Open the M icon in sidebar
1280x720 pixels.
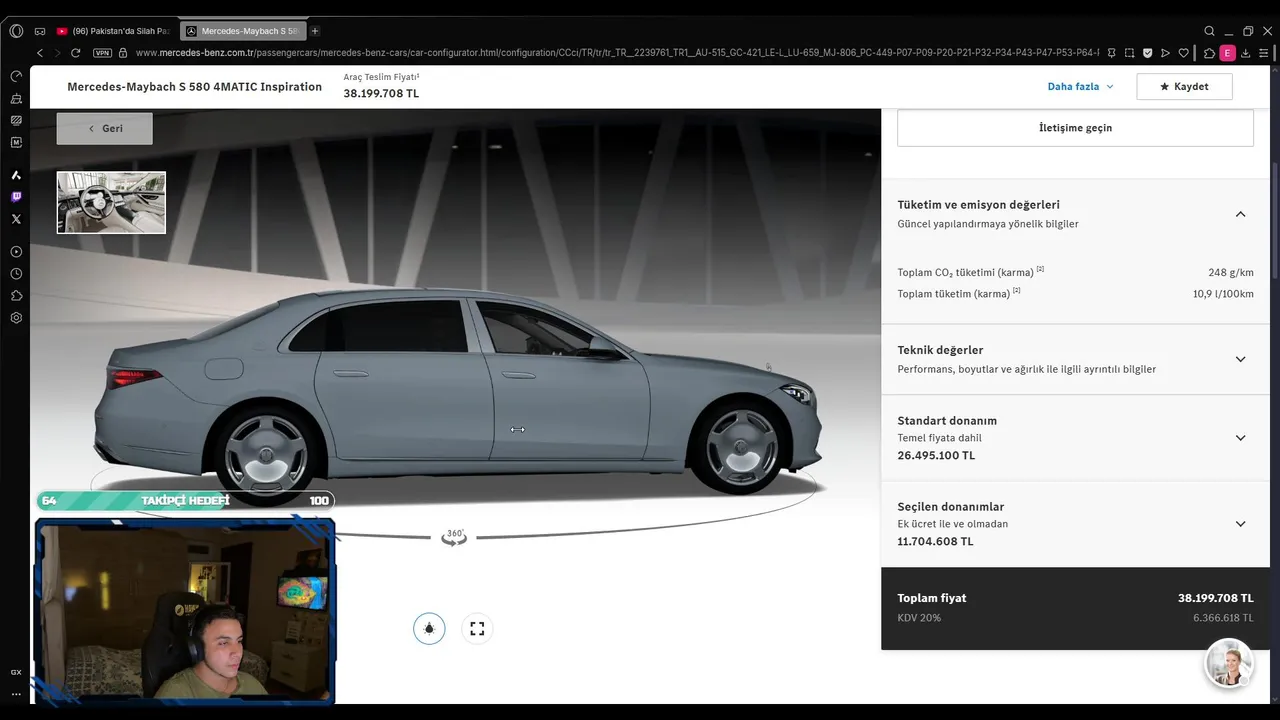16,142
